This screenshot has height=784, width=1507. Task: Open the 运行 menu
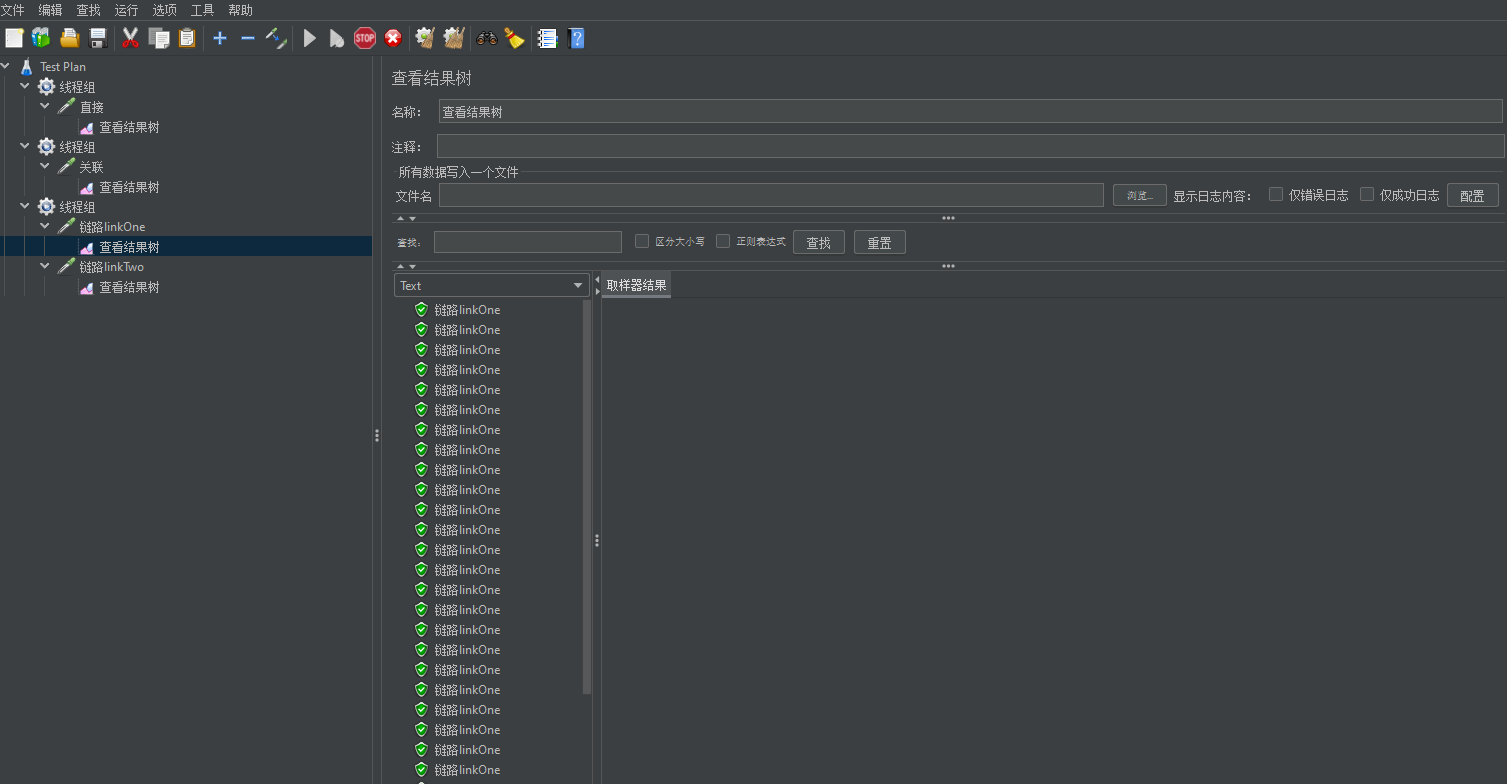tap(126, 10)
